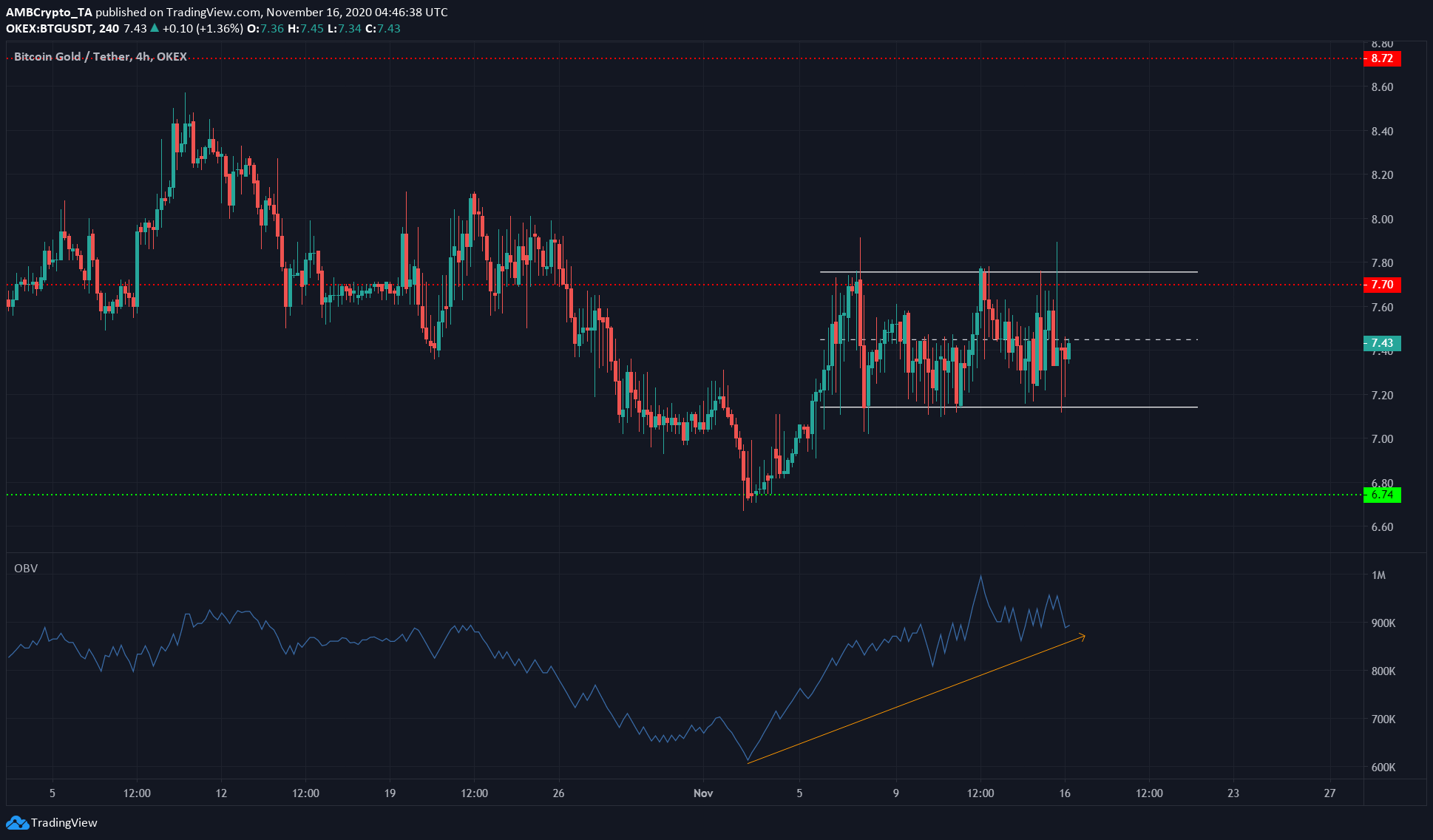Viewport: 1433px width, 840px height.
Task: Click the TradingView wordmark text
Action: tap(64, 822)
